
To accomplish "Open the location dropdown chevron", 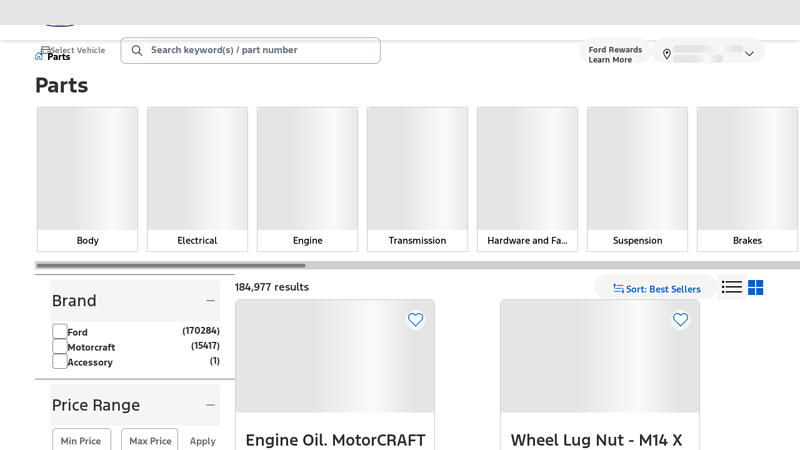I will 749,54.
